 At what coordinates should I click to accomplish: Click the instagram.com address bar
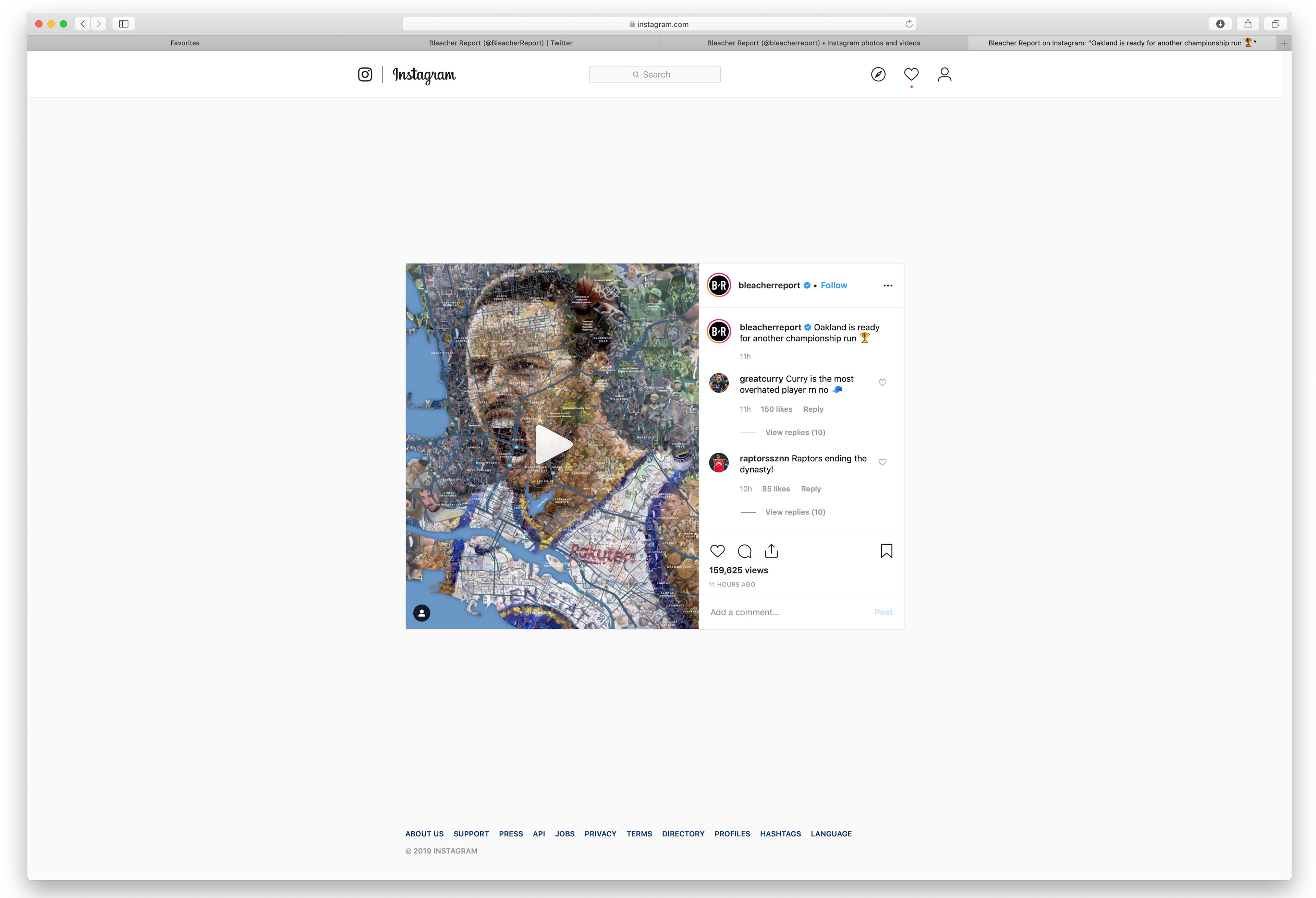click(x=659, y=24)
